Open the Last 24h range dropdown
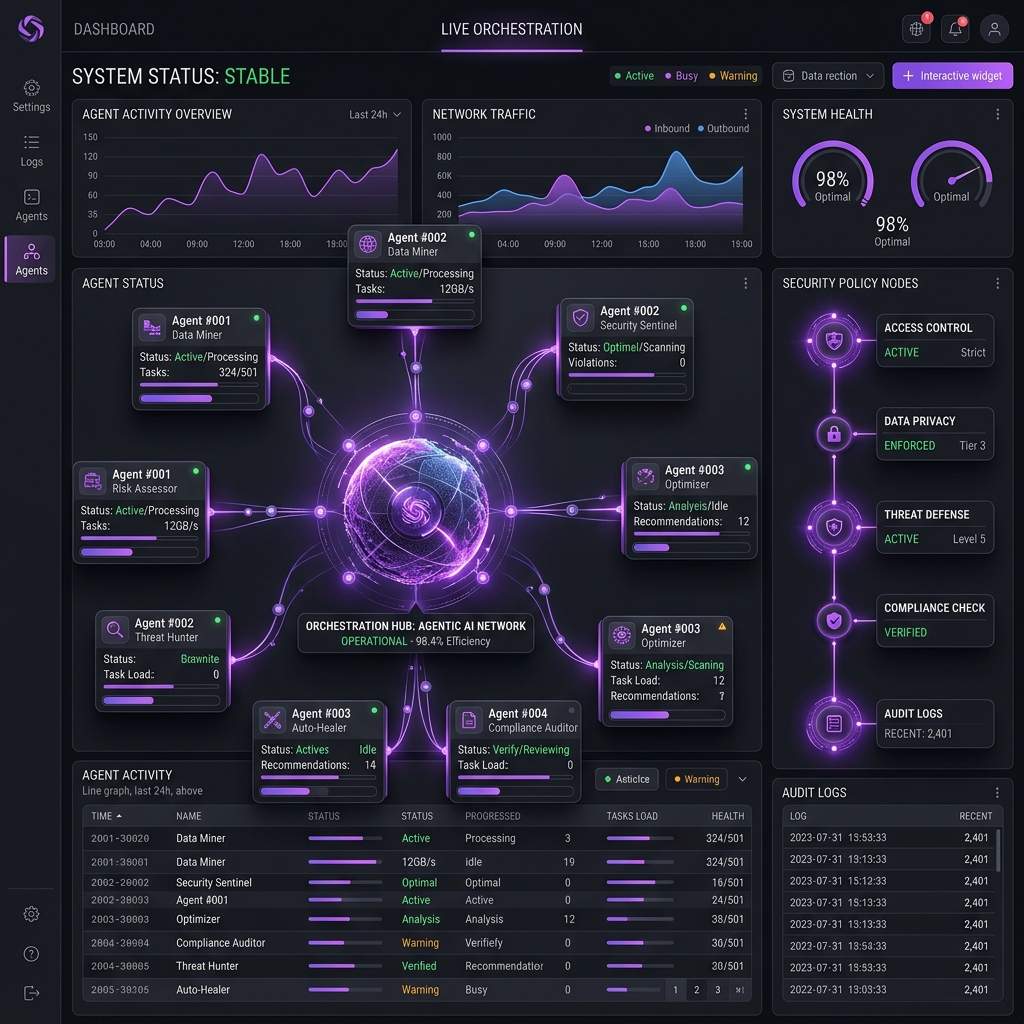Image resolution: width=1024 pixels, height=1024 pixels. pyautogui.click(x=375, y=114)
